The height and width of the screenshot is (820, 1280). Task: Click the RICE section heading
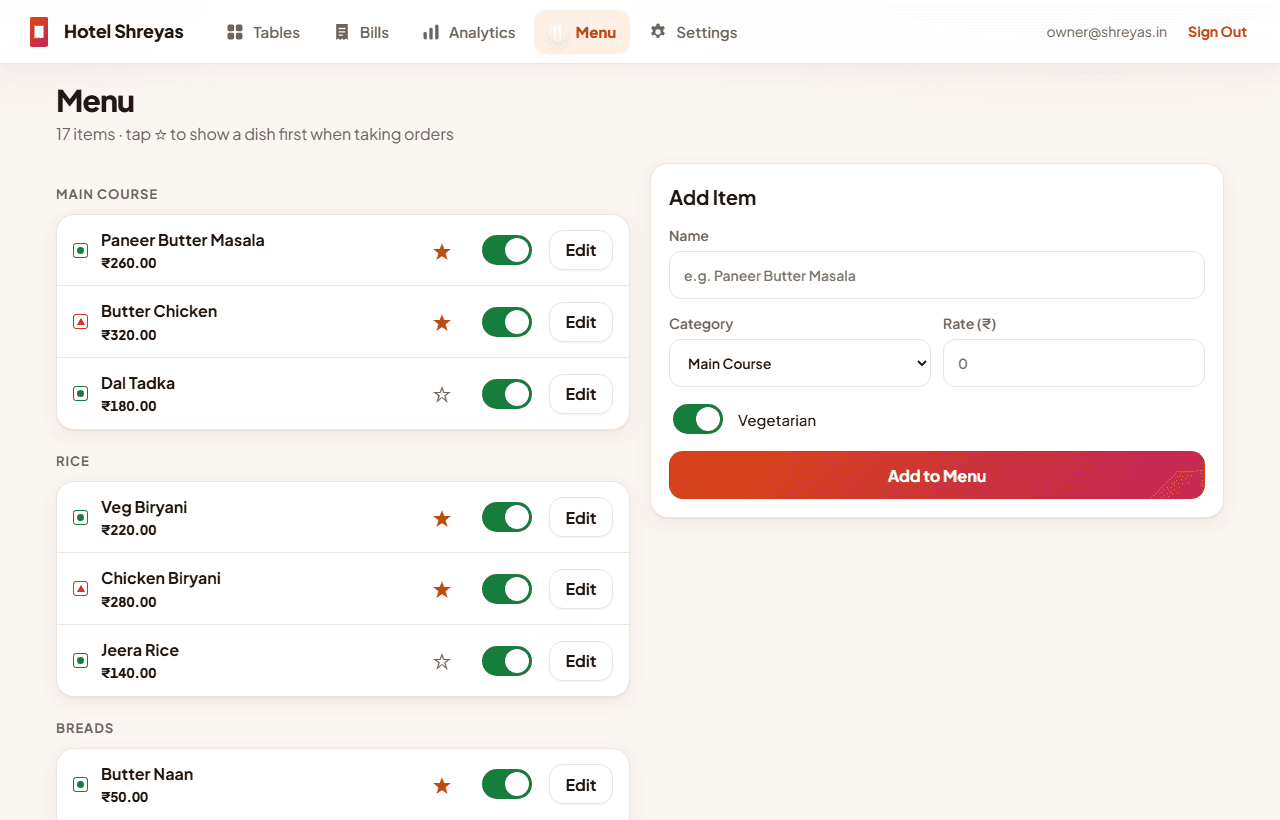tap(73, 461)
